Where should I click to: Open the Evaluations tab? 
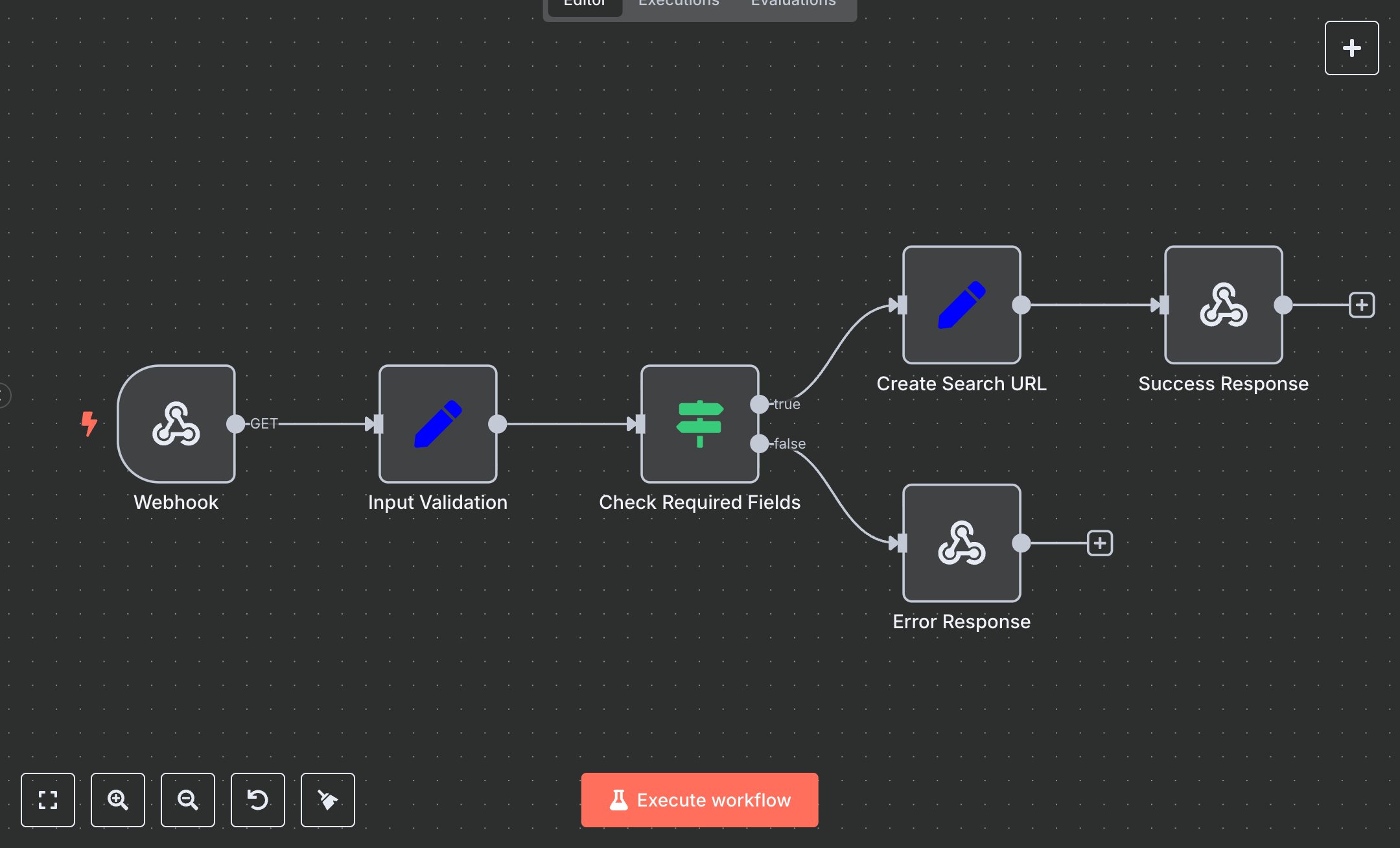(792, 5)
